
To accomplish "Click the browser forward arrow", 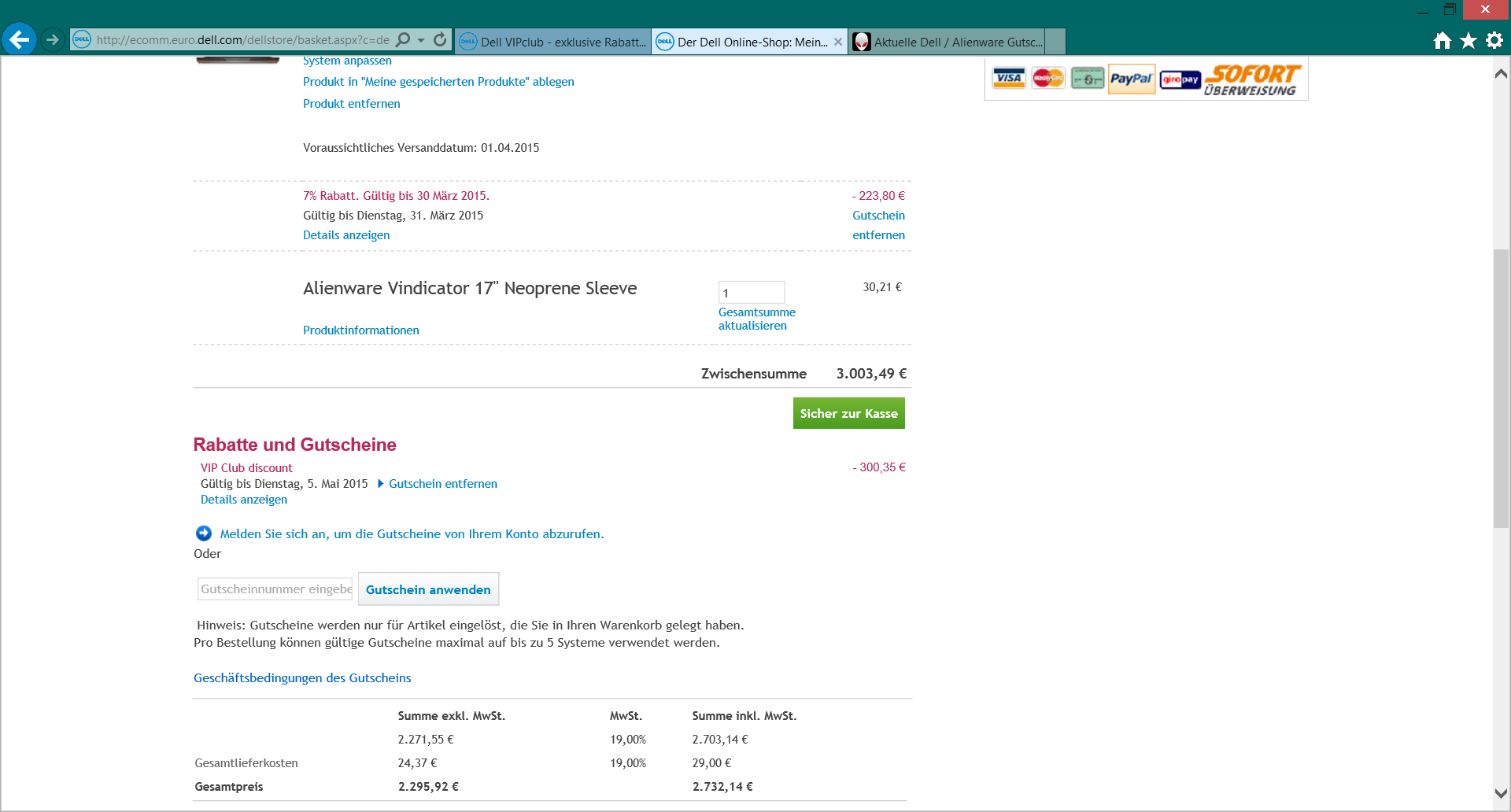I will tap(53, 39).
